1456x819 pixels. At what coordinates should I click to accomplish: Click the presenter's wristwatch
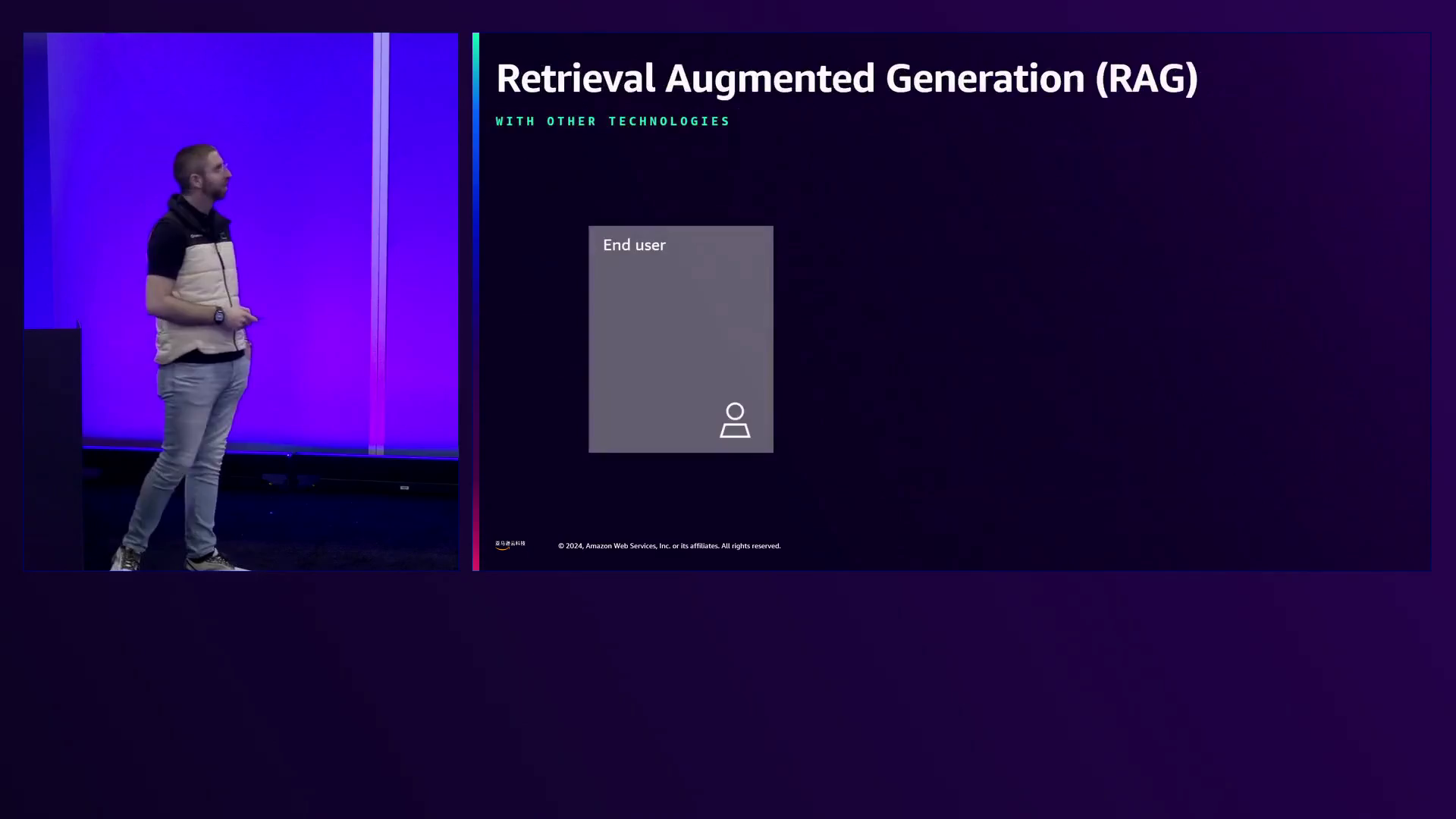click(x=218, y=315)
